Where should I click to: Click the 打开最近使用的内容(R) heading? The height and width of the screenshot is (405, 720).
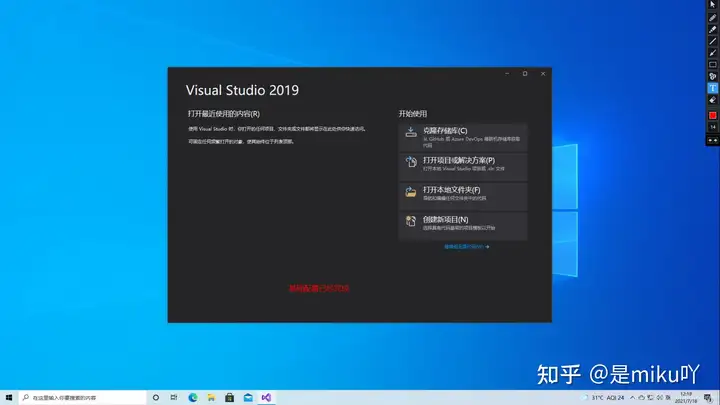pos(224,113)
